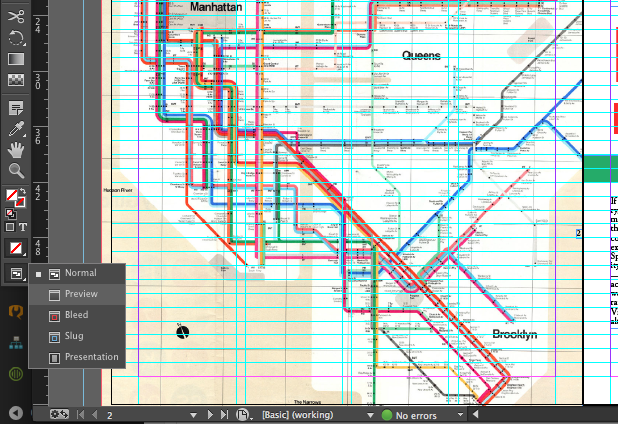Screen dimensions: 618x424
Task: Switch to Presentation mode
Action: (91, 357)
